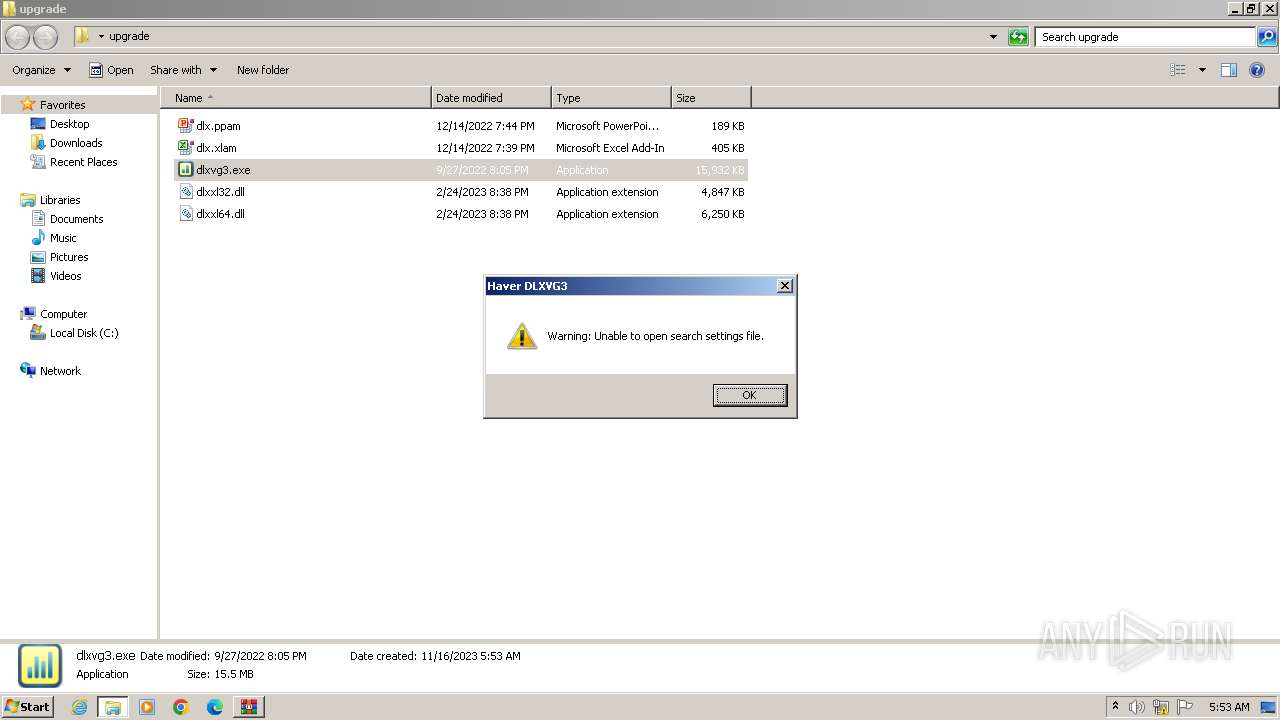Click the 5:53 AM taskbar clock

pos(1229,707)
